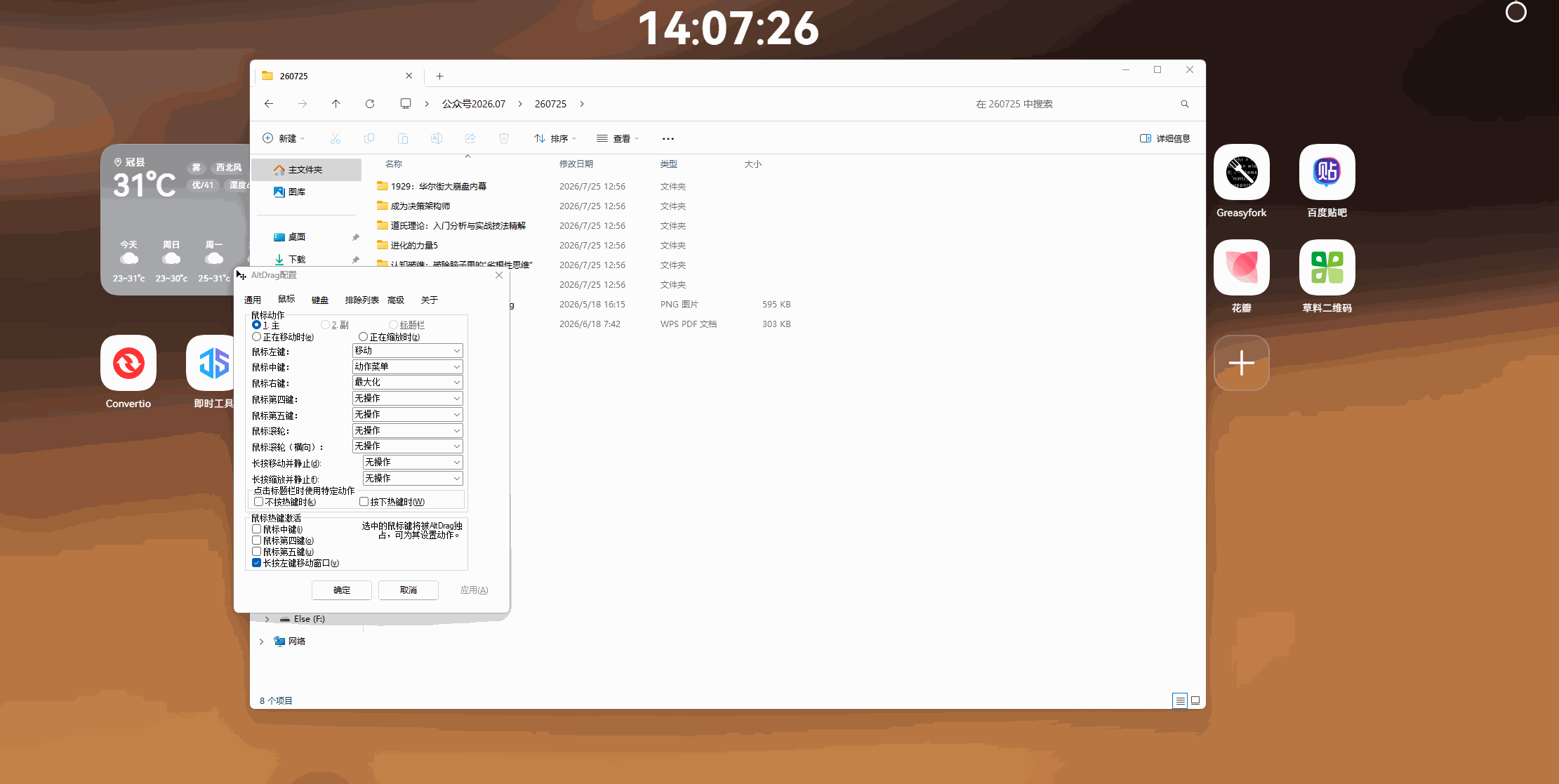1559x784 pixels.
Task: Click the cut scissors icon in Explorer toolbar
Action: pyautogui.click(x=336, y=138)
